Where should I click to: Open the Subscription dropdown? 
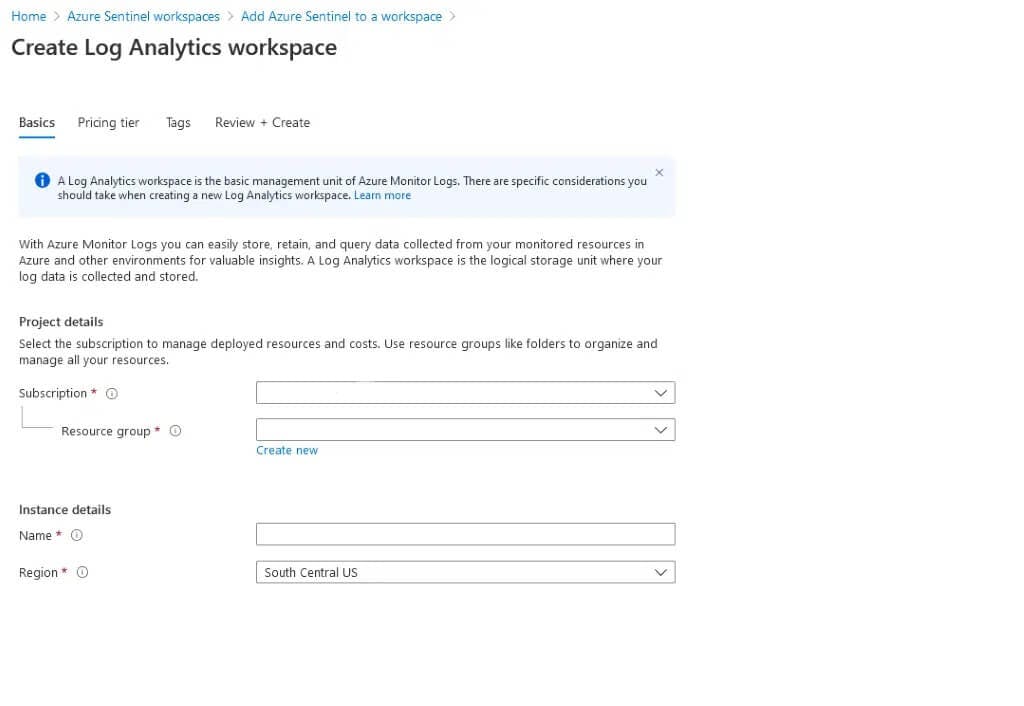[465, 392]
